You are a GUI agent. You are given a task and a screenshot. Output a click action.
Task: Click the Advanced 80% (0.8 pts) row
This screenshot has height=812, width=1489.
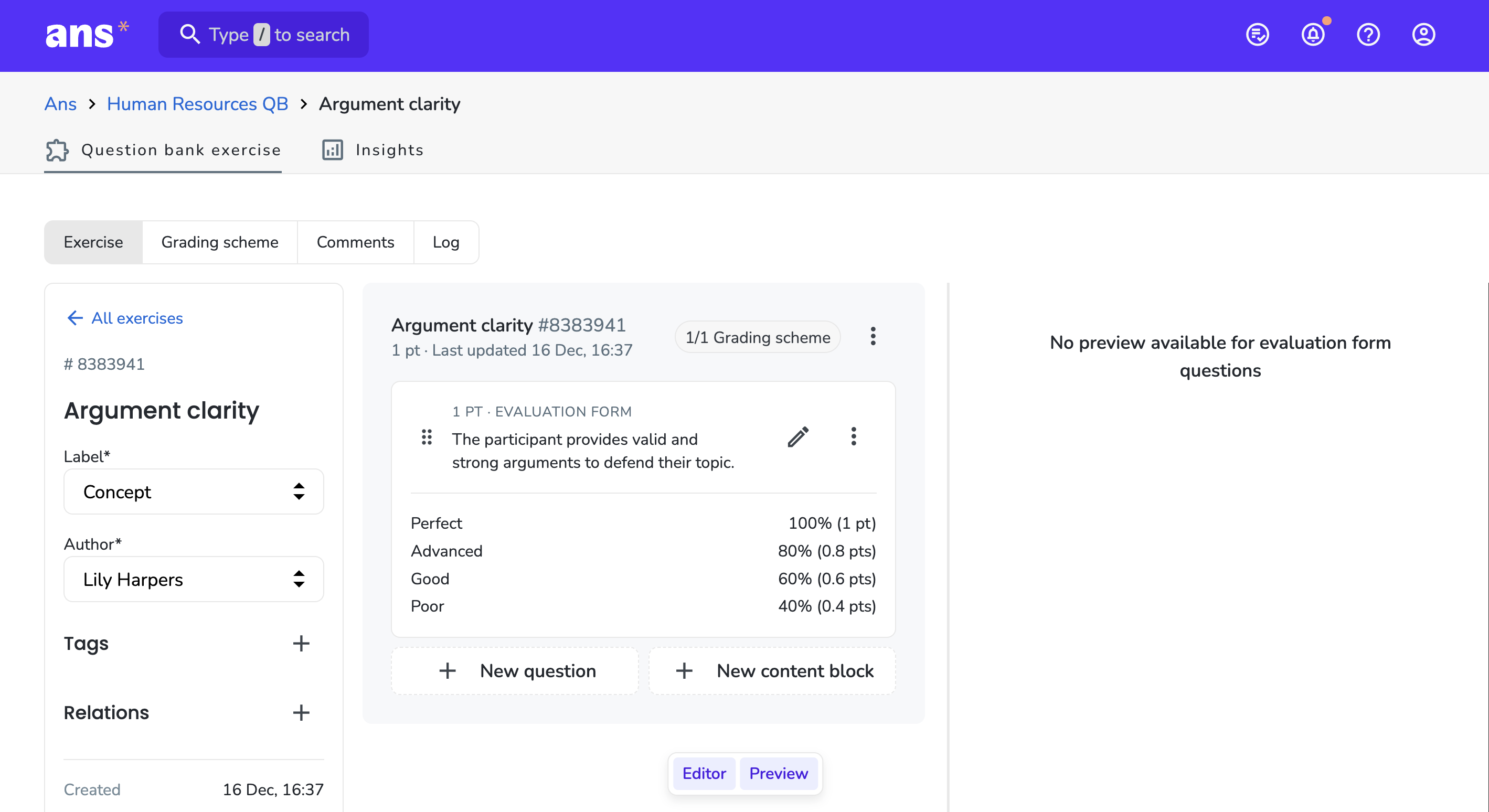643,551
